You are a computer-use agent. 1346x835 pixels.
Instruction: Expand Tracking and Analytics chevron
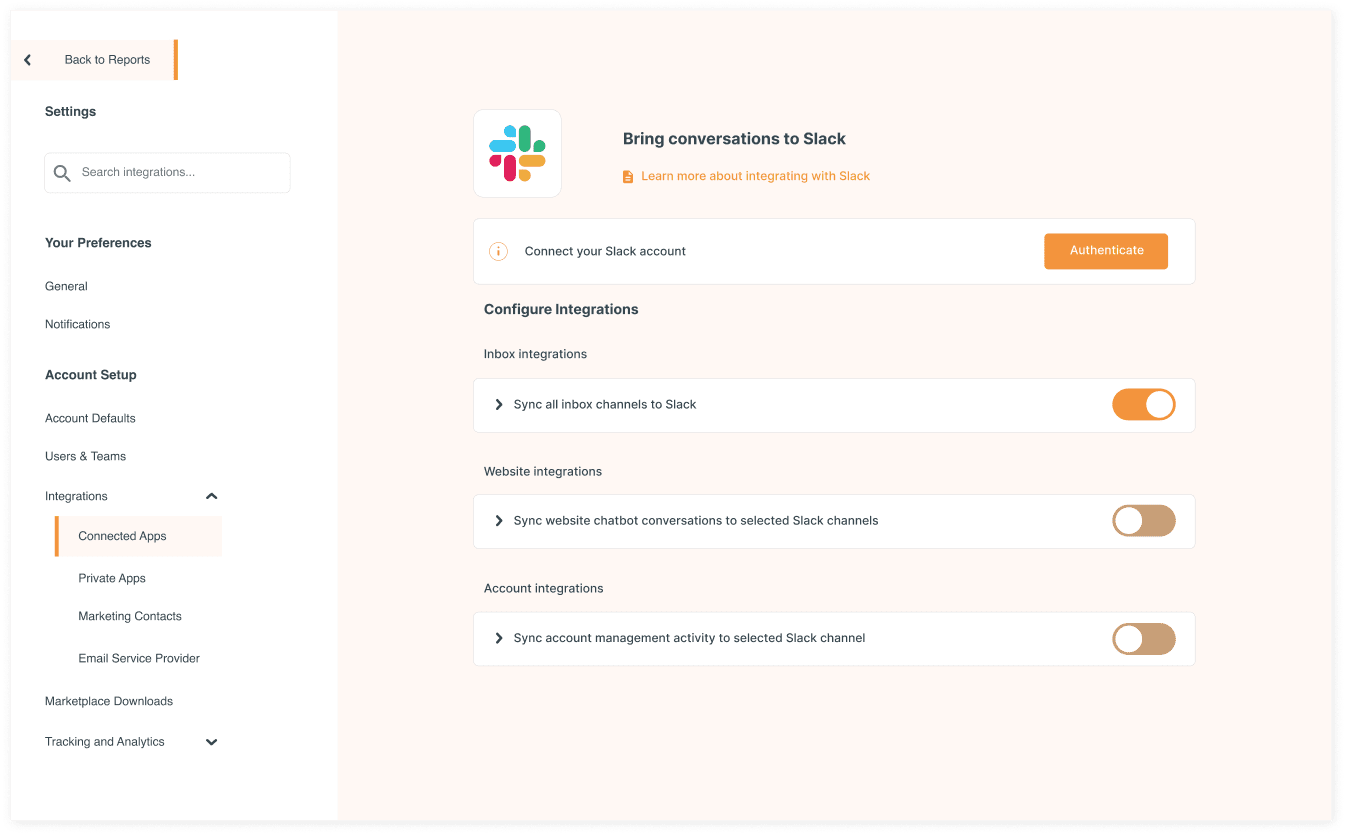211,742
